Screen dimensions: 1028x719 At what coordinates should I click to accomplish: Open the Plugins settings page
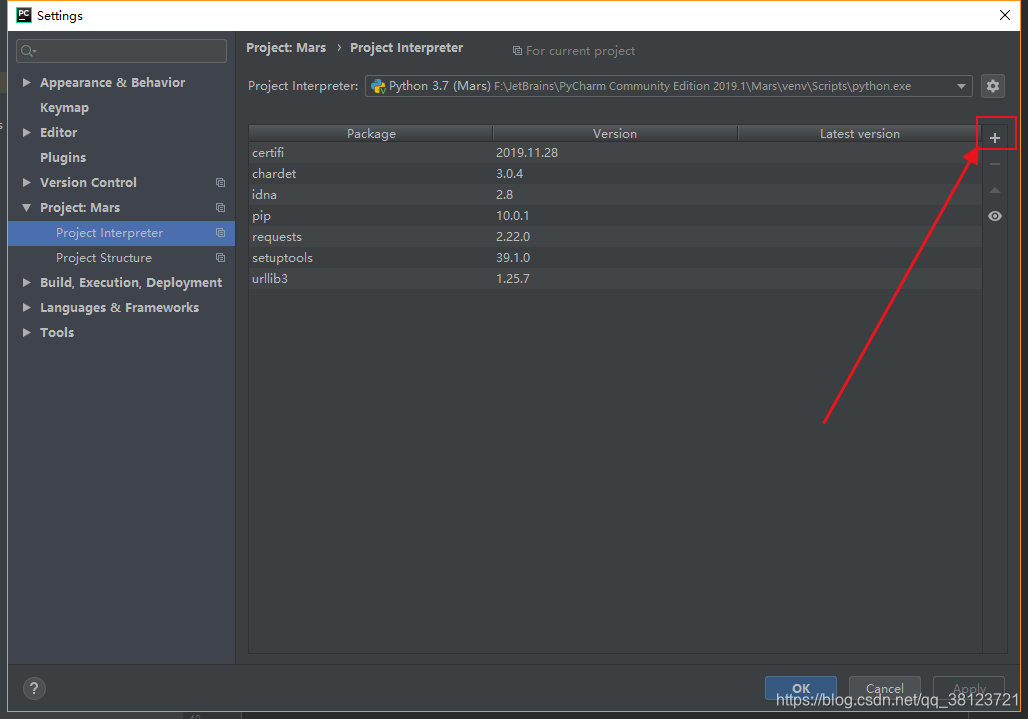click(x=63, y=157)
